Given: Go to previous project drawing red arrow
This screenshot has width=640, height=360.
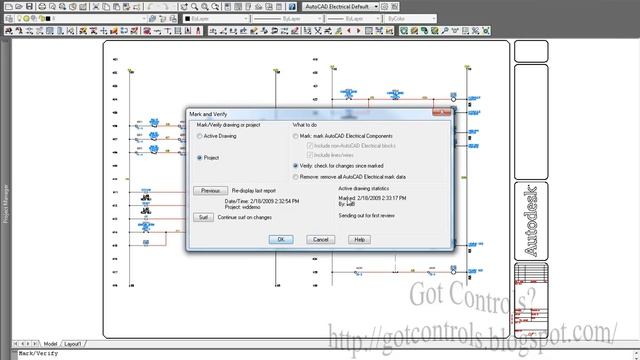Looking at the screenshot, I should pos(349,31).
